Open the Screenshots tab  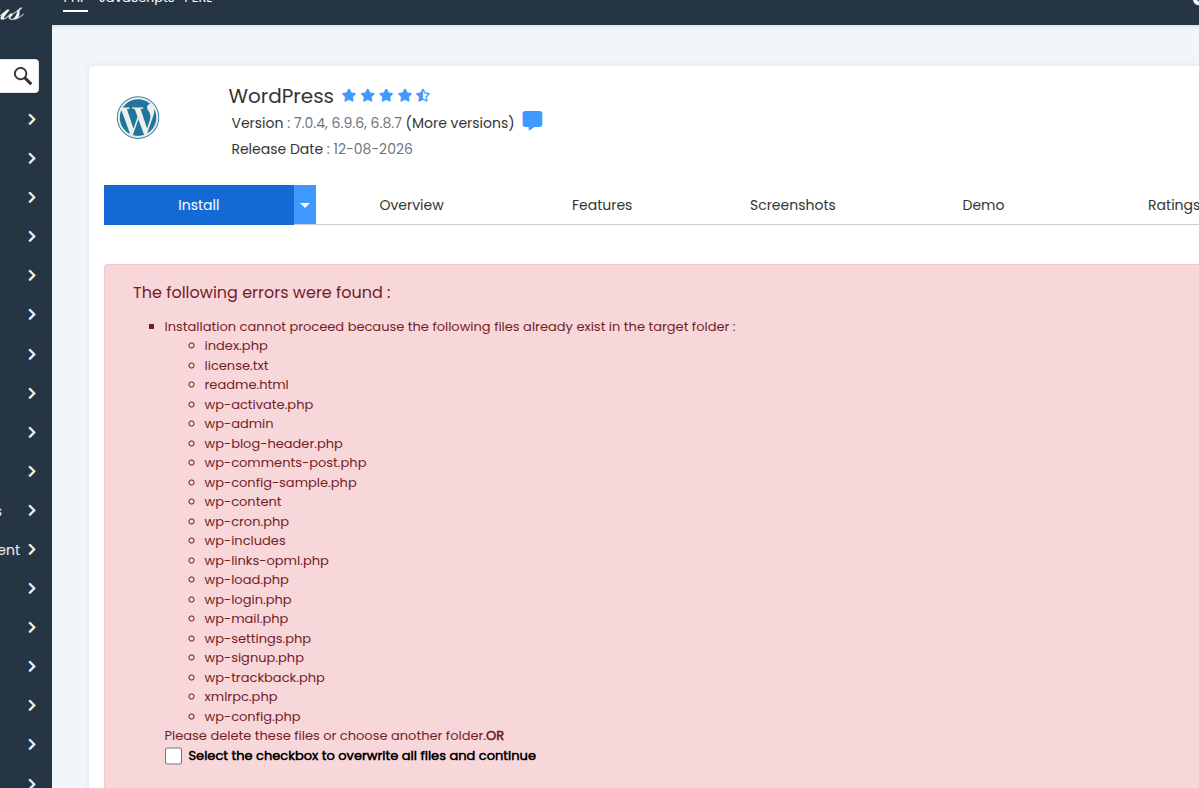click(x=792, y=205)
